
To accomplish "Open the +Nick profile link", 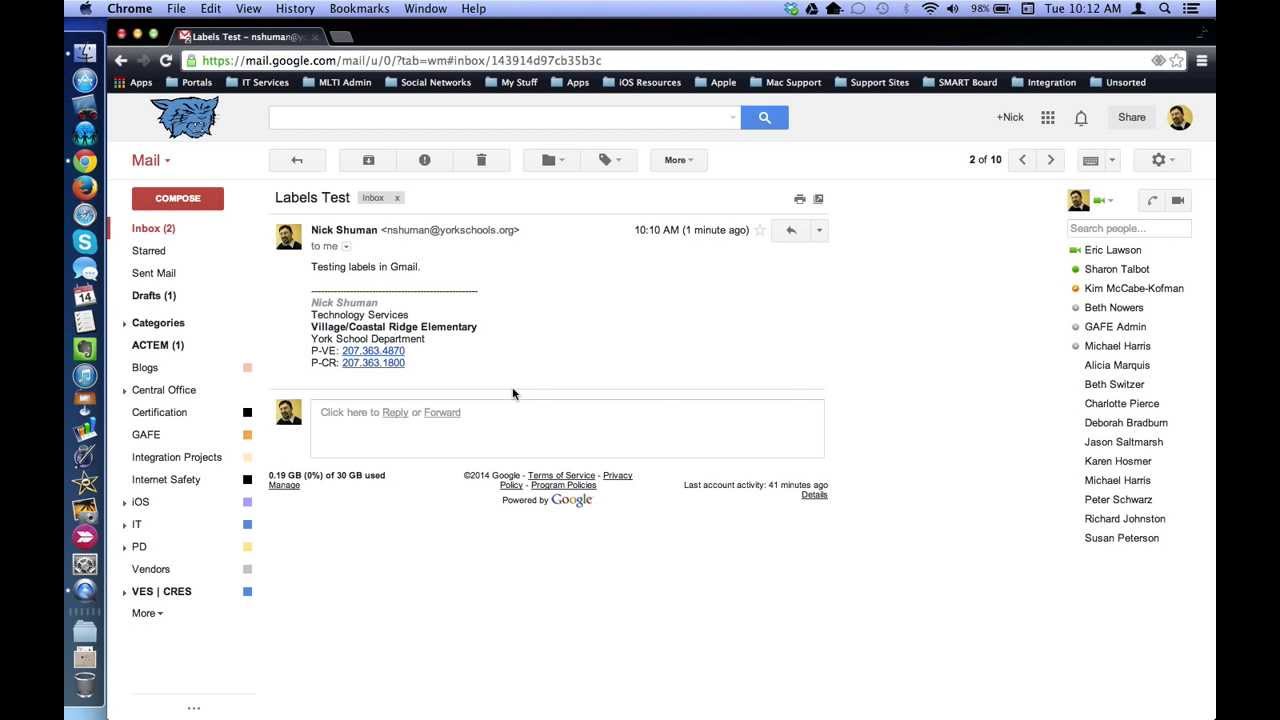I will [x=1010, y=117].
